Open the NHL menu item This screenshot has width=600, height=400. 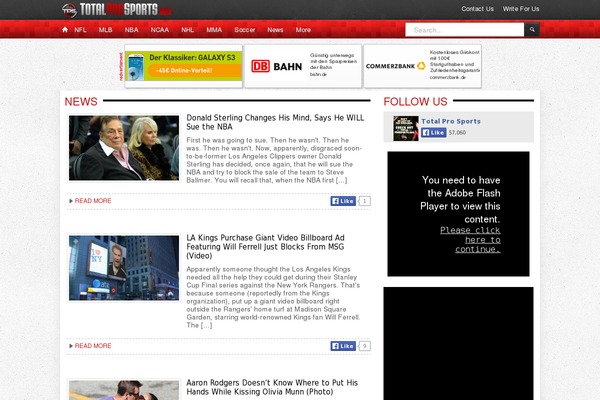(188, 30)
